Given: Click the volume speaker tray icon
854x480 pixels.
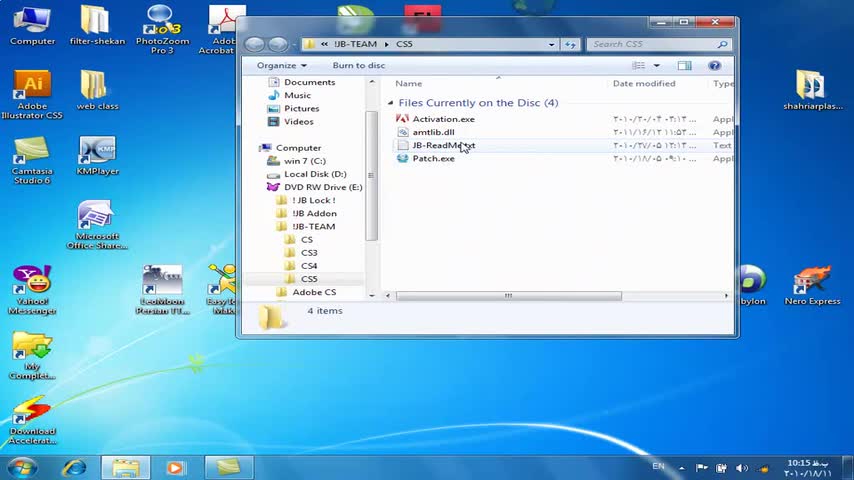Looking at the screenshot, I should [741, 468].
